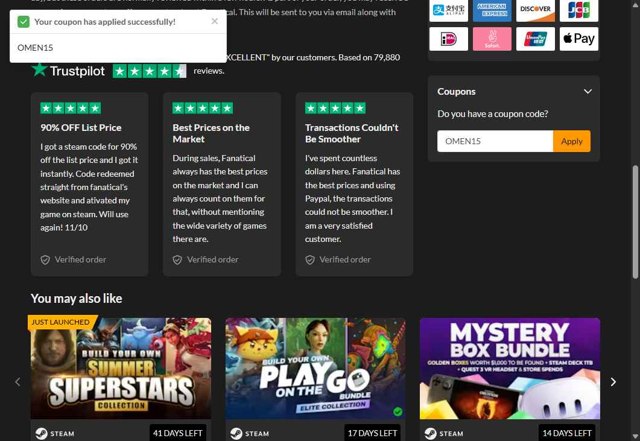The image size is (640, 441).
Task: Click five stars on 'Transactions' review
Action: tap(335, 108)
